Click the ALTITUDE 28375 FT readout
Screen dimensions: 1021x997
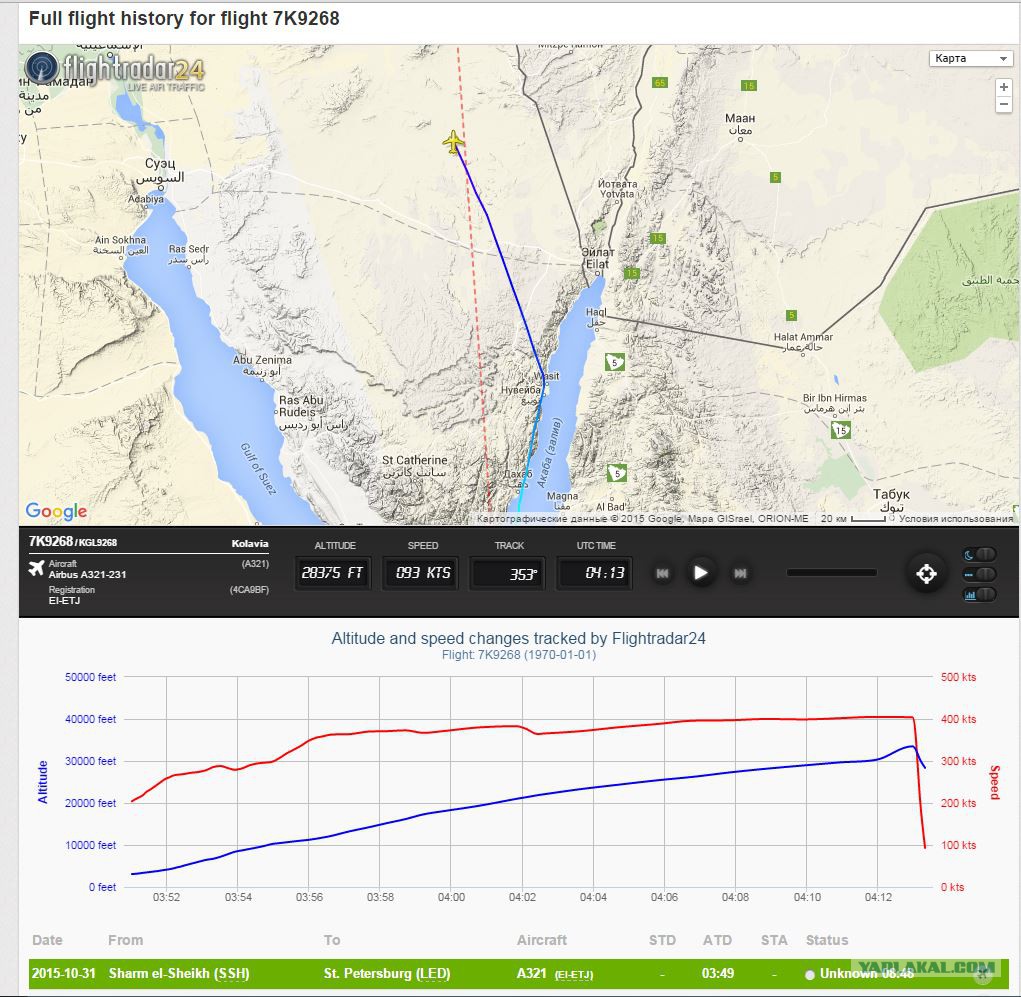[333, 573]
